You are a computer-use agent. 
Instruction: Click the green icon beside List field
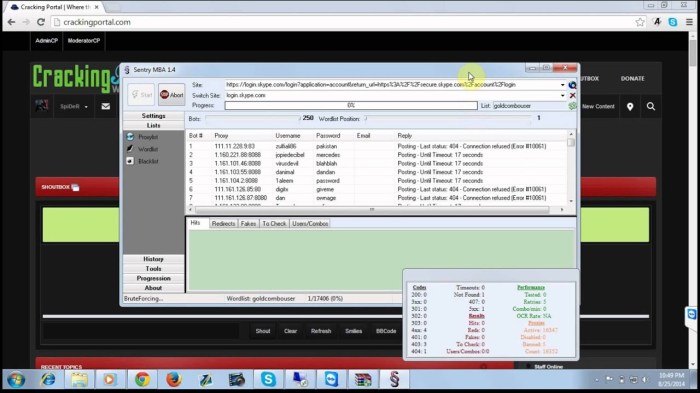tap(572, 106)
